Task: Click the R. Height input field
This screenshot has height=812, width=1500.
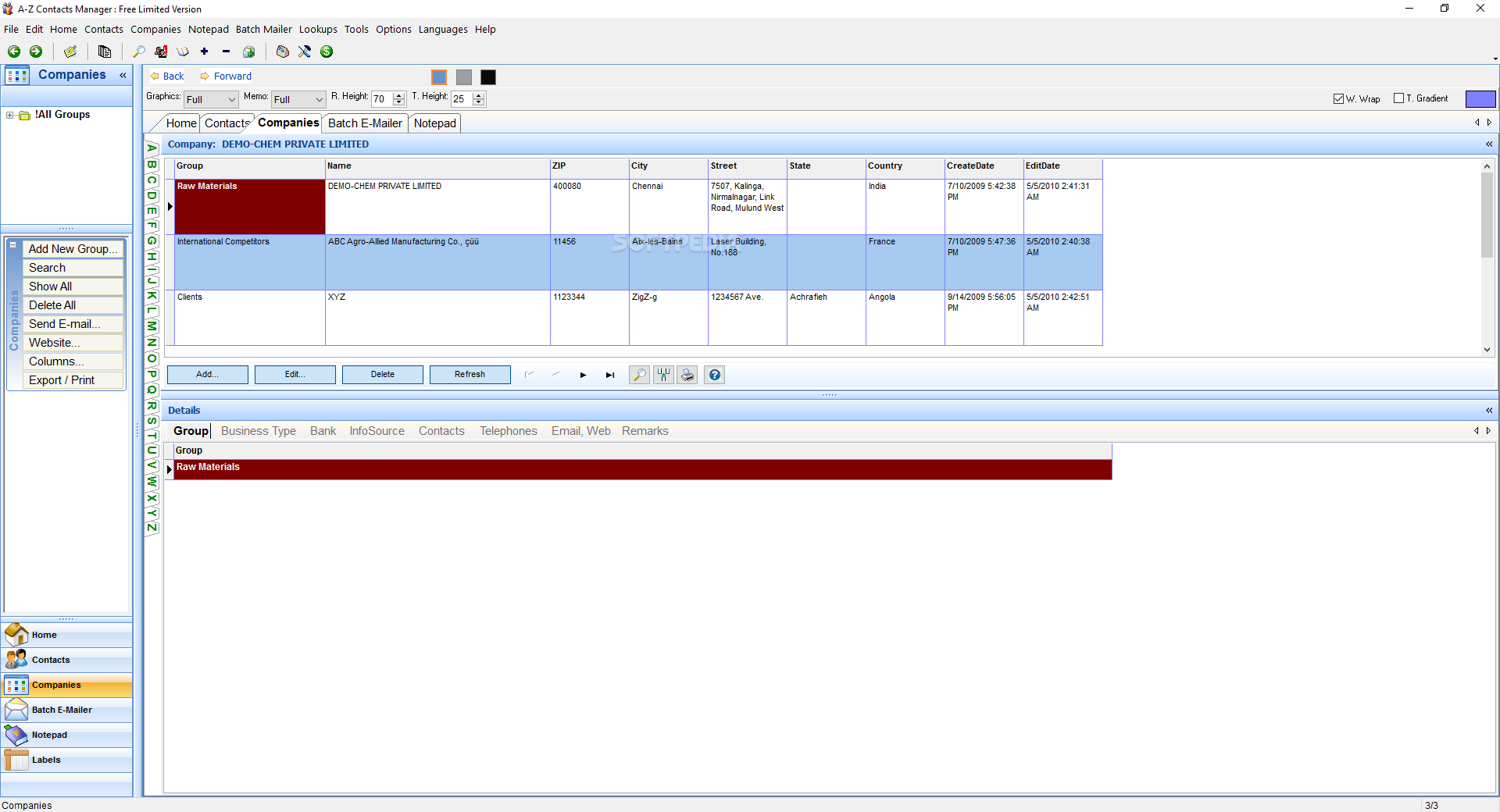Action: (381, 99)
